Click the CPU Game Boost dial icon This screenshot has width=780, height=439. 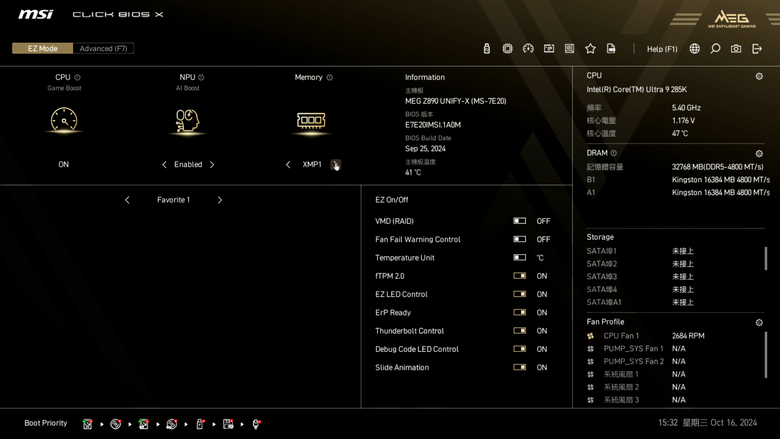click(64, 120)
